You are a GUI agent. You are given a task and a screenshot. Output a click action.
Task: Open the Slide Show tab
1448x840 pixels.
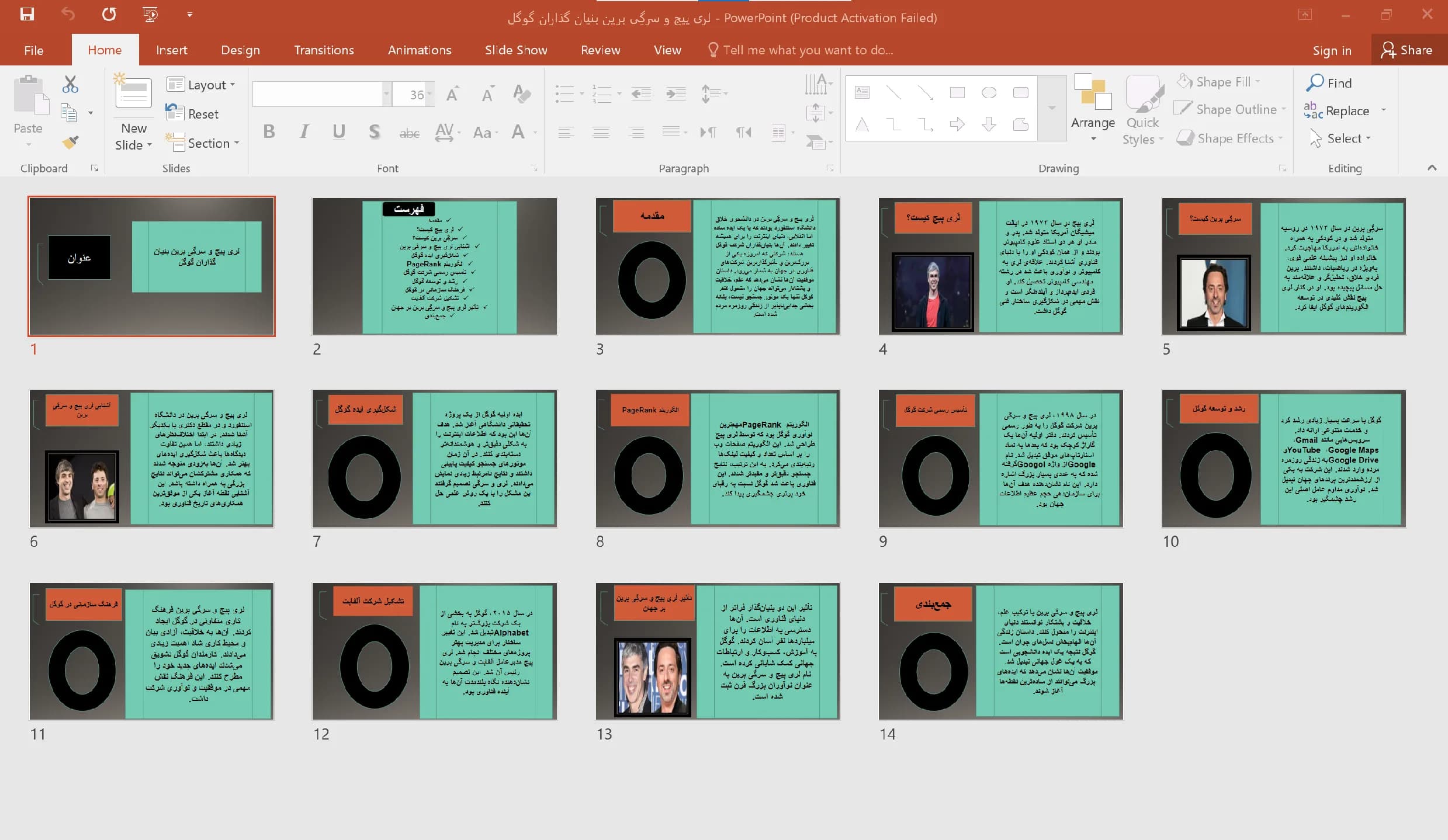pos(516,50)
